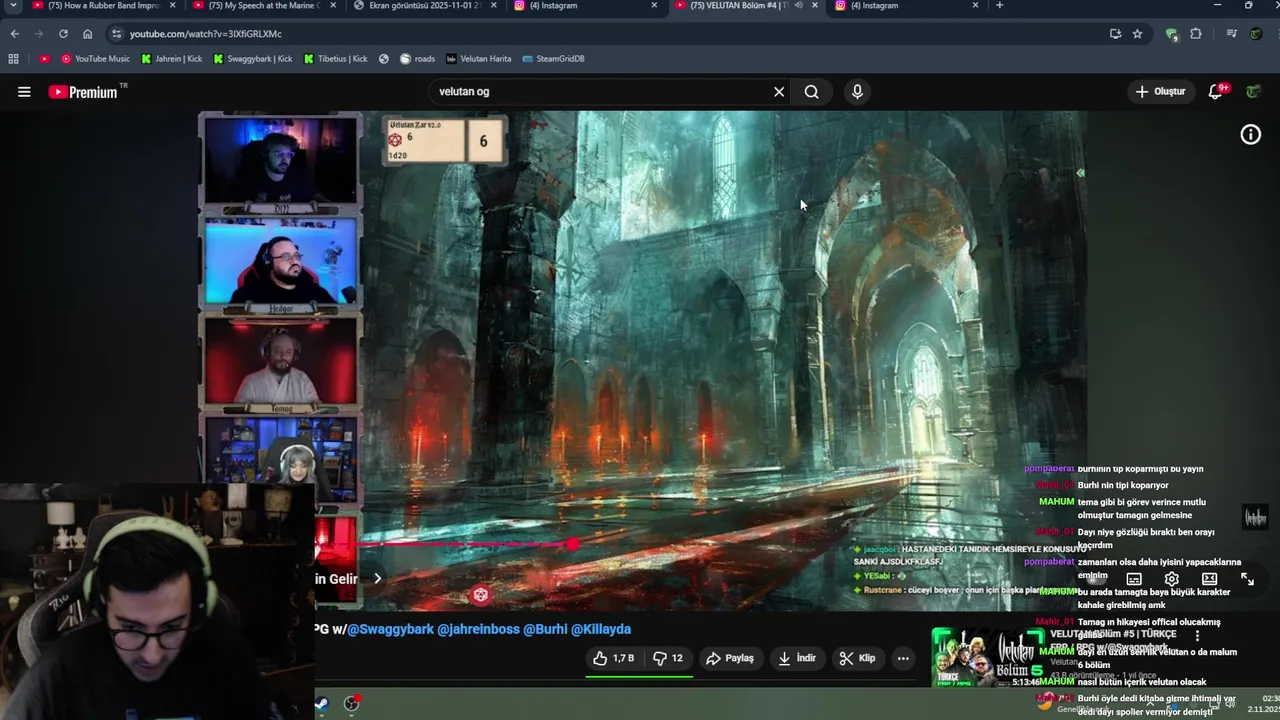
Task: Open the @Swaggybark channel link
Action: pyautogui.click(x=390, y=629)
